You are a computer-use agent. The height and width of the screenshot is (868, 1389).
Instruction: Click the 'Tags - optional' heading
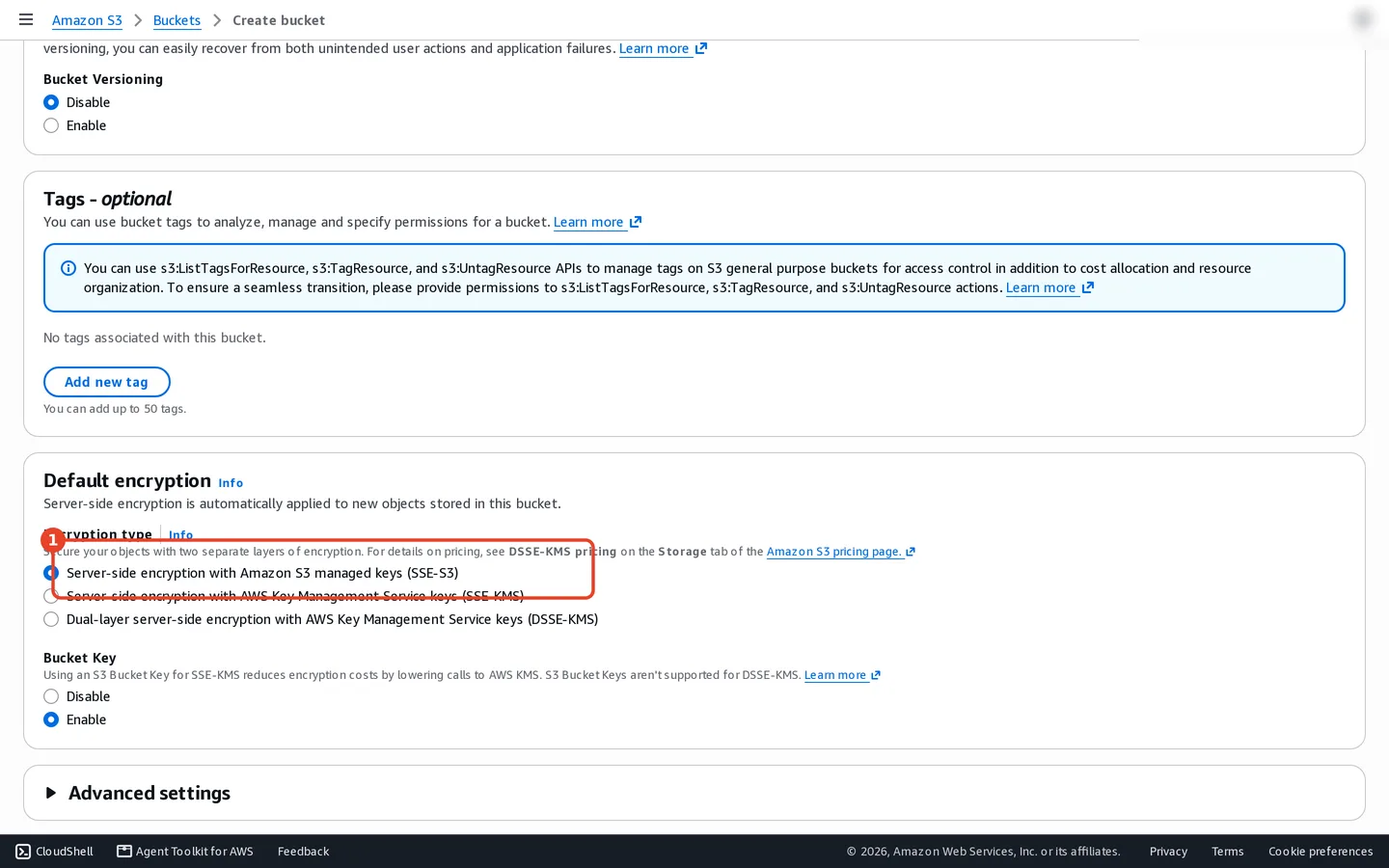107,199
